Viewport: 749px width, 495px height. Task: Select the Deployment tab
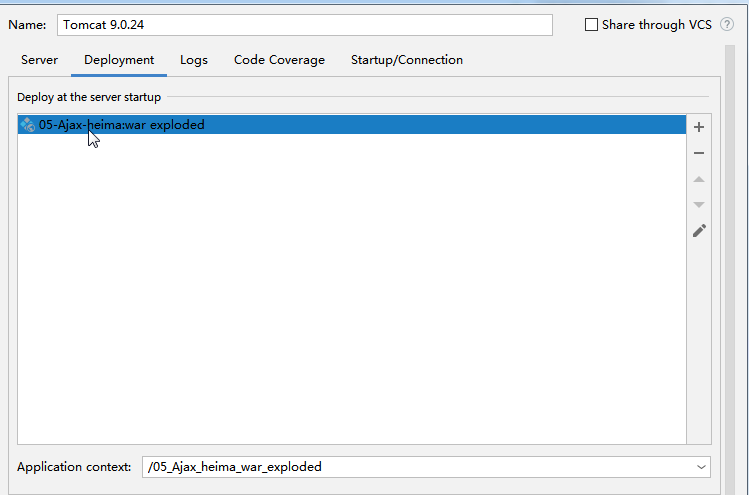click(119, 60)
